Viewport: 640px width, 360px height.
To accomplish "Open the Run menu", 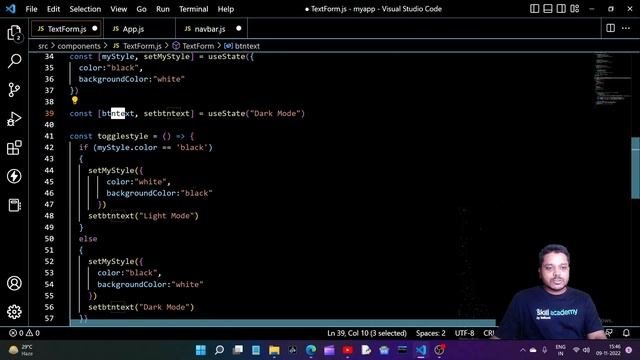I will (162, 9).
